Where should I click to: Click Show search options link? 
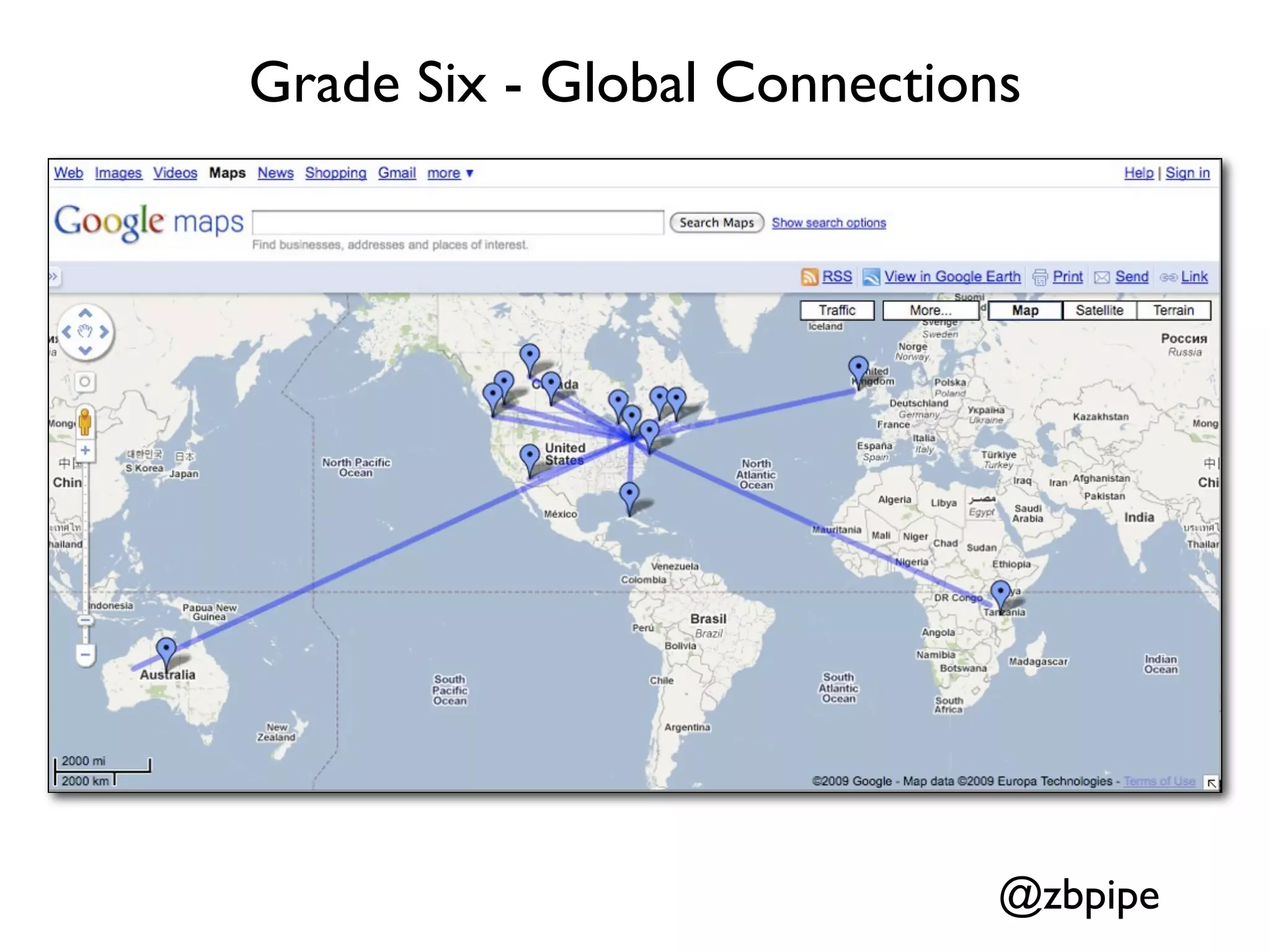pyautogui.click(x=828, y=223)
